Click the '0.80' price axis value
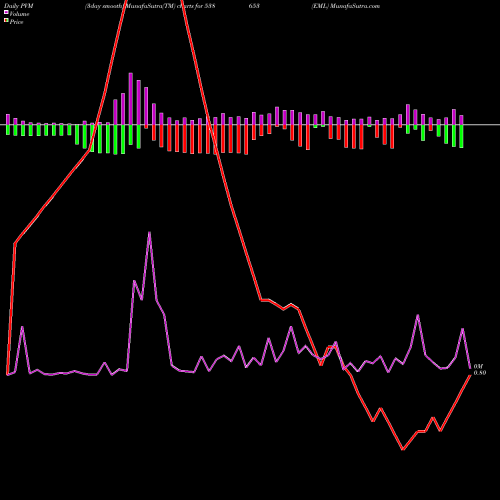The image size is (500, 500). pos(480,373)
